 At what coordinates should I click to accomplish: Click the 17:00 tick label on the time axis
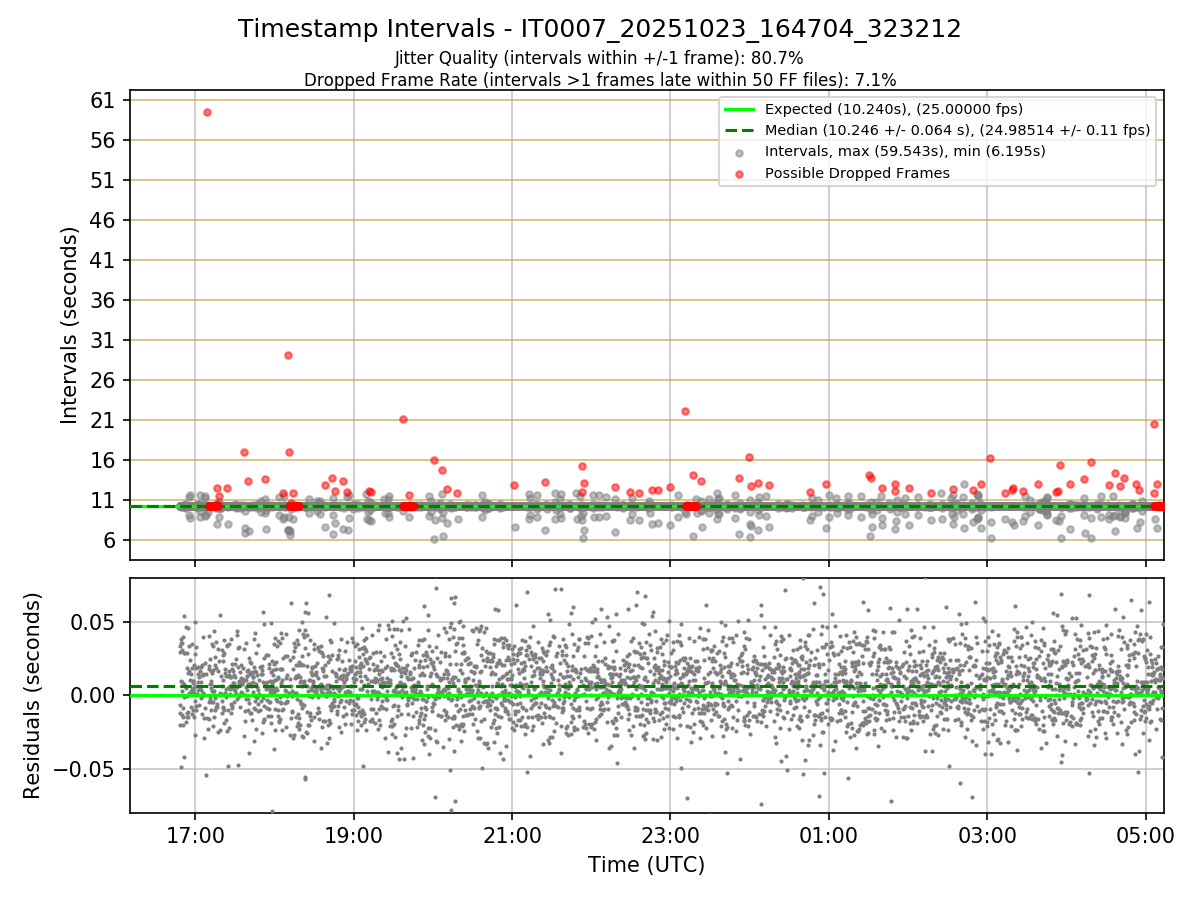(195, 834)
